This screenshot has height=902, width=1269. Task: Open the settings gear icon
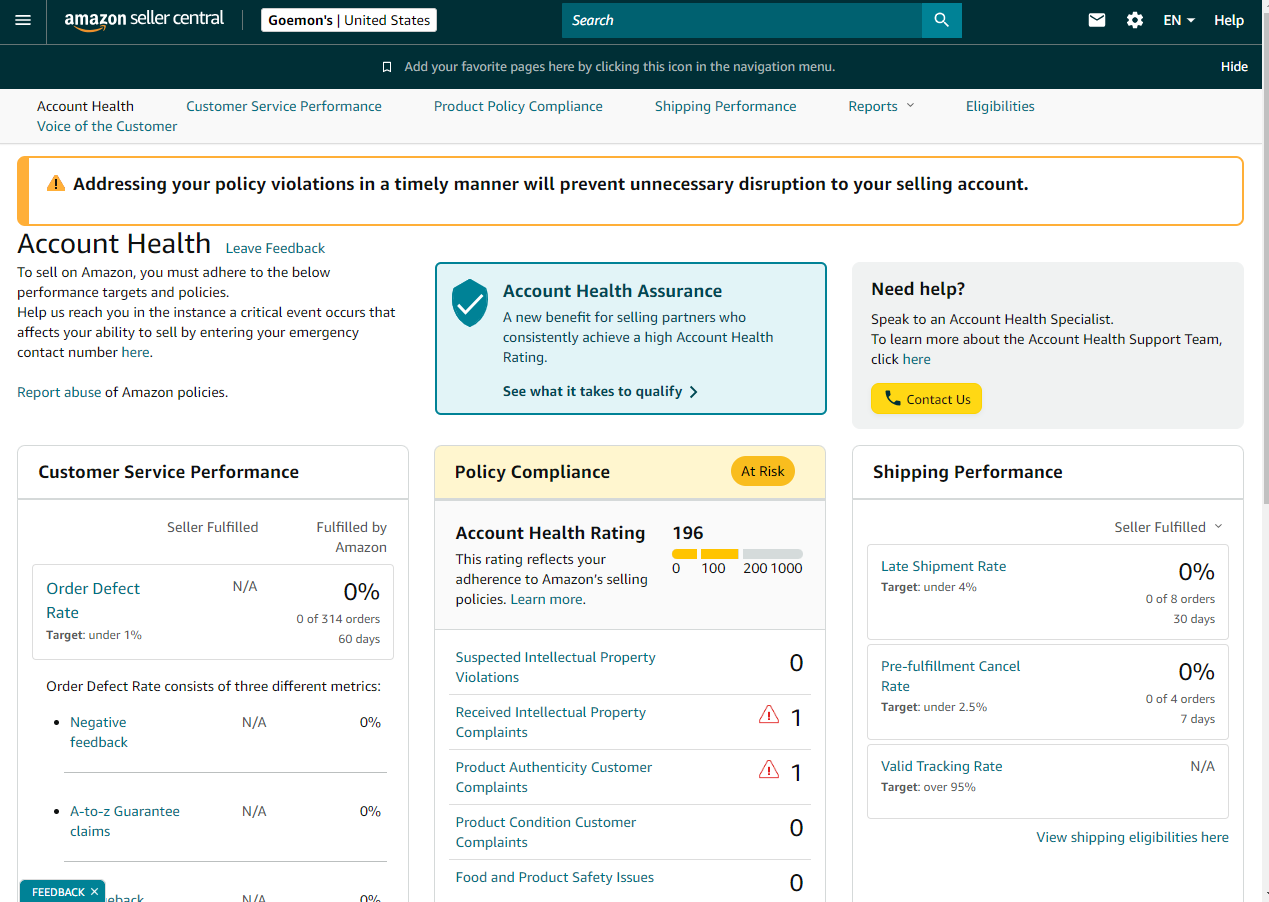(x=1135, y=20)
